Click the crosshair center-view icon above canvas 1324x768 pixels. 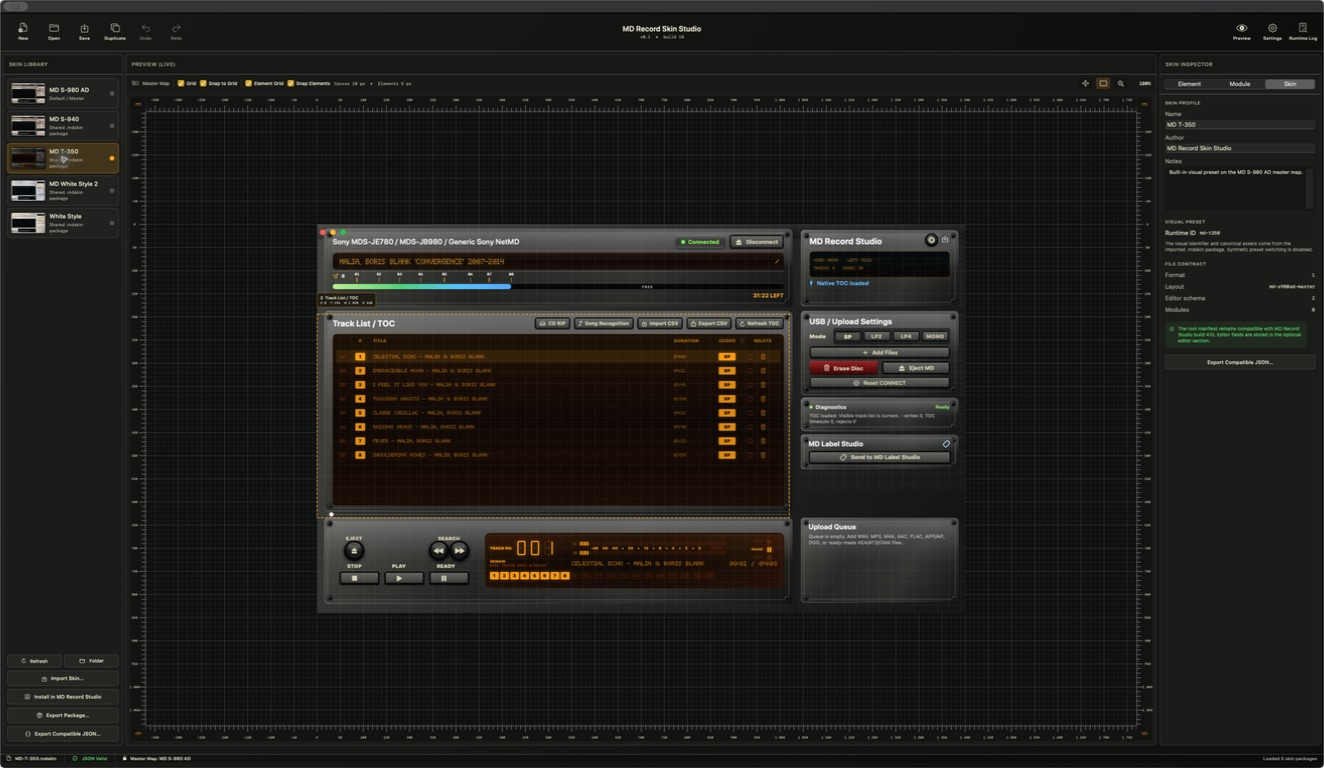pyautogui.click(x=1086, y=83)
